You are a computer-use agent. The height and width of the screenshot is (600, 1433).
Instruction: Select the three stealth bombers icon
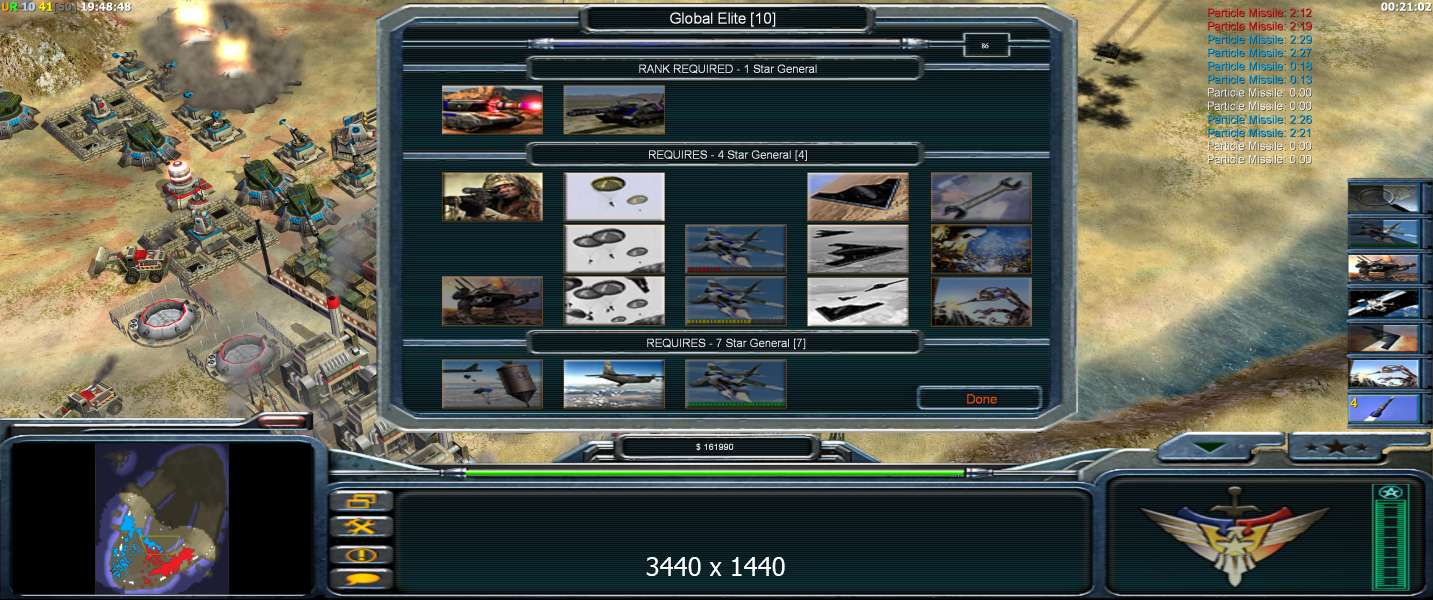(x=858, y=301)
